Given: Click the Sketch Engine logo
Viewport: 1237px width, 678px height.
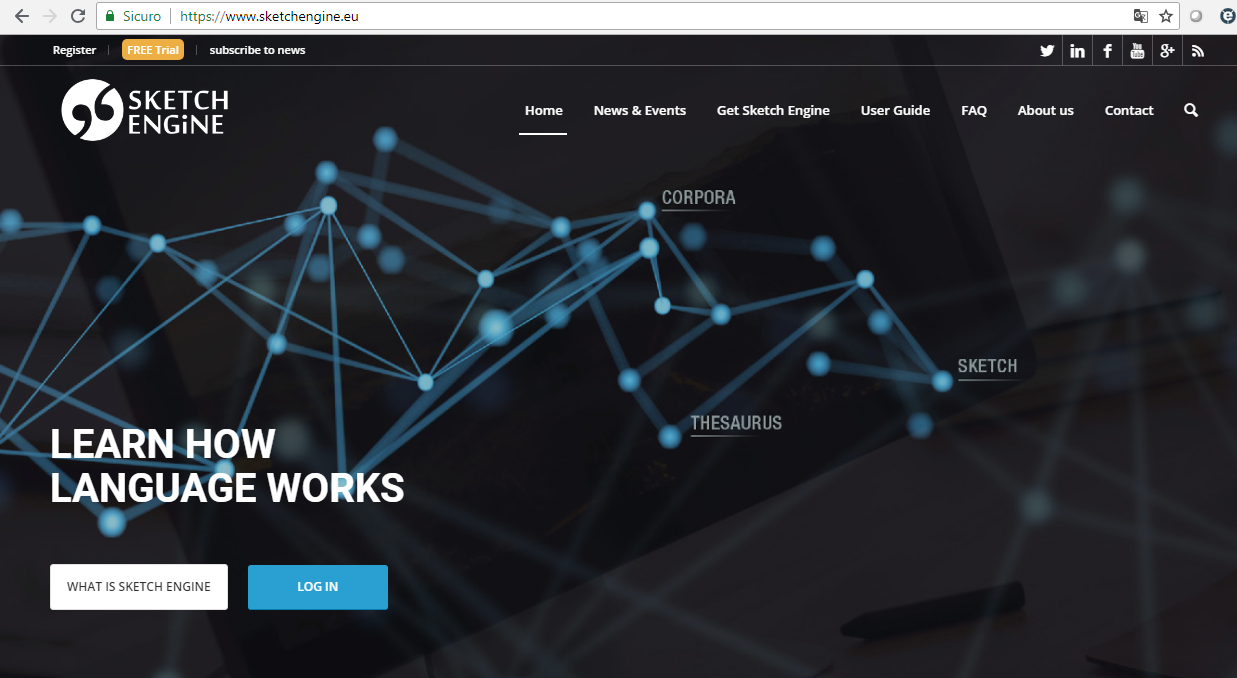Looking at the screenshot, I should tap(145, 110).
